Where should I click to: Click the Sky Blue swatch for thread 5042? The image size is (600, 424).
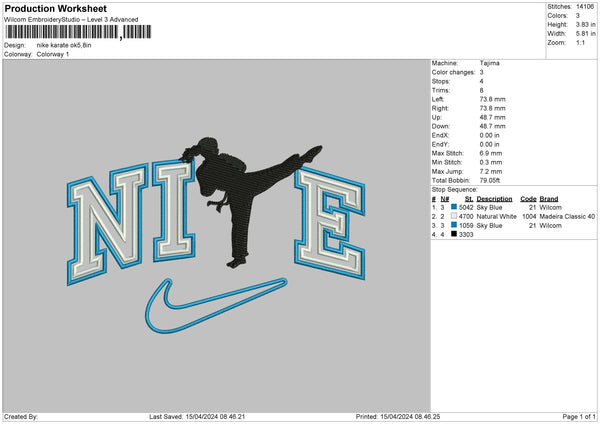click(x=454, y=207)
